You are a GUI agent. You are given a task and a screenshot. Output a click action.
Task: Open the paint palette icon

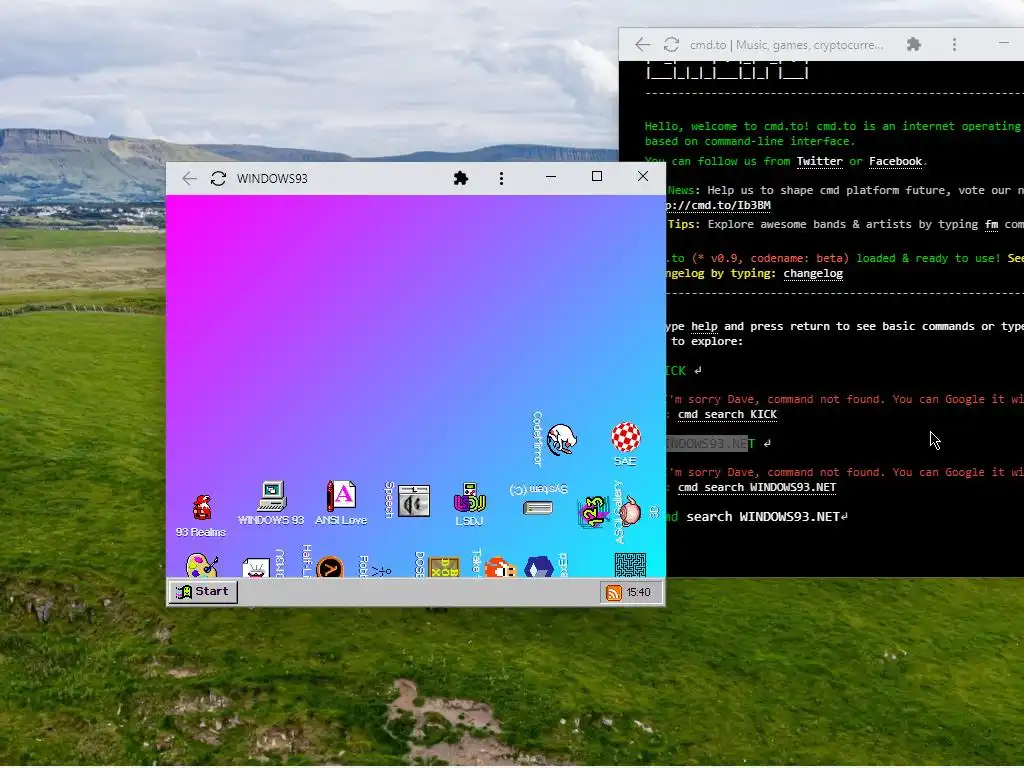[x=202, y=566]
